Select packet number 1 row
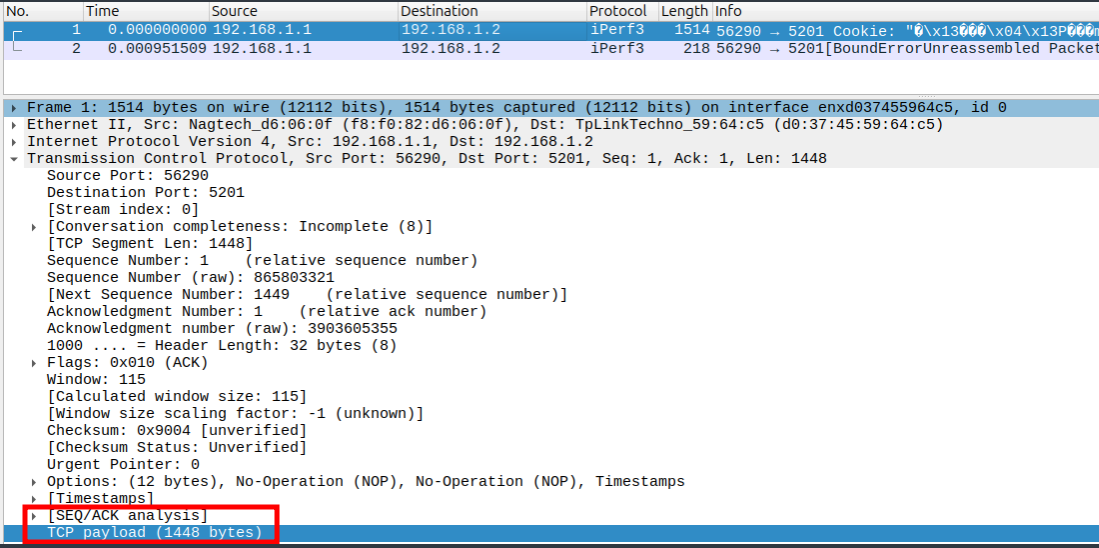1099x548 pixels. [x=400, y=30]
